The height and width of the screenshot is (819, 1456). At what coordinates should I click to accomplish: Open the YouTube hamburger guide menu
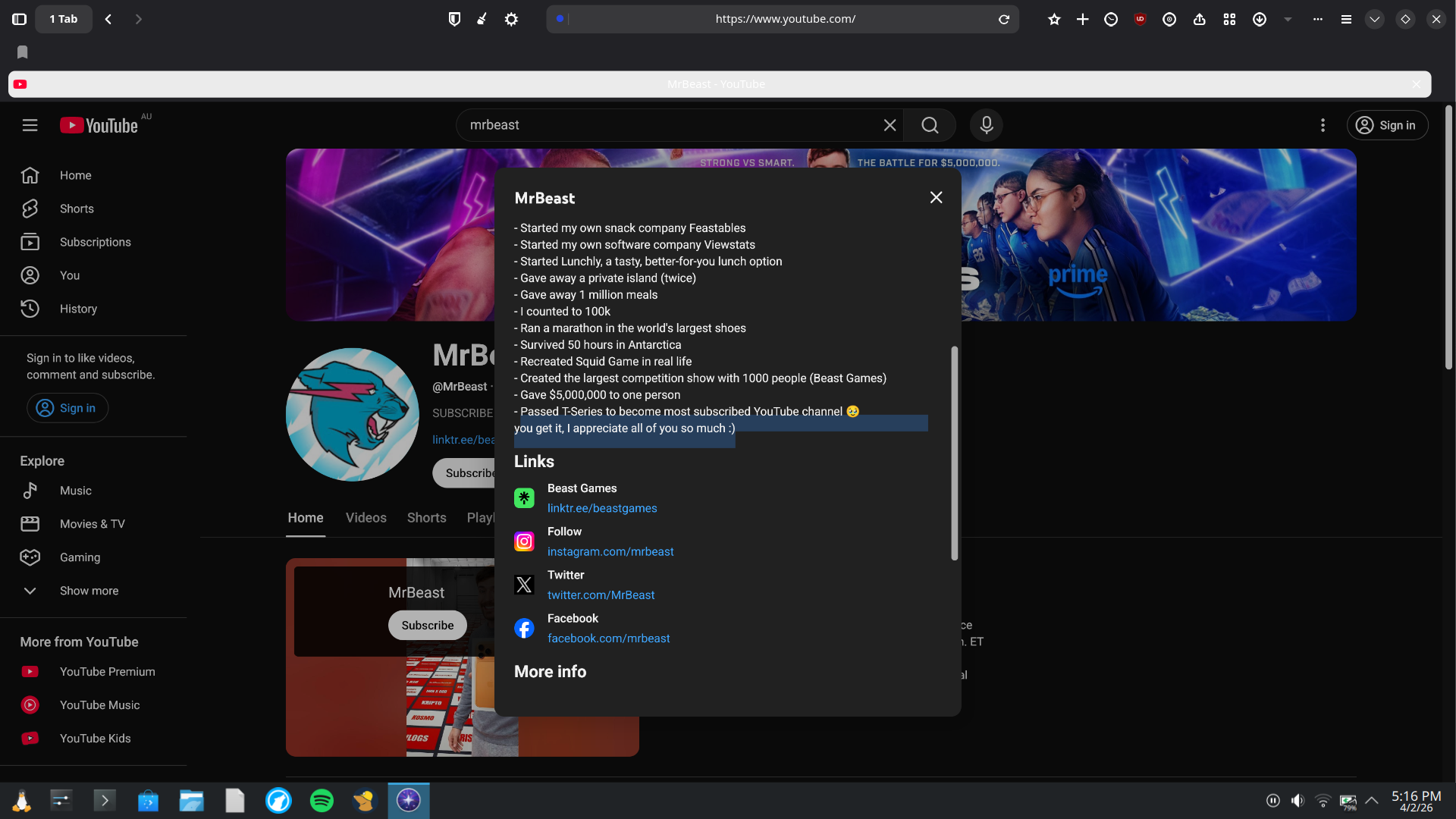(x=30, y=125)
